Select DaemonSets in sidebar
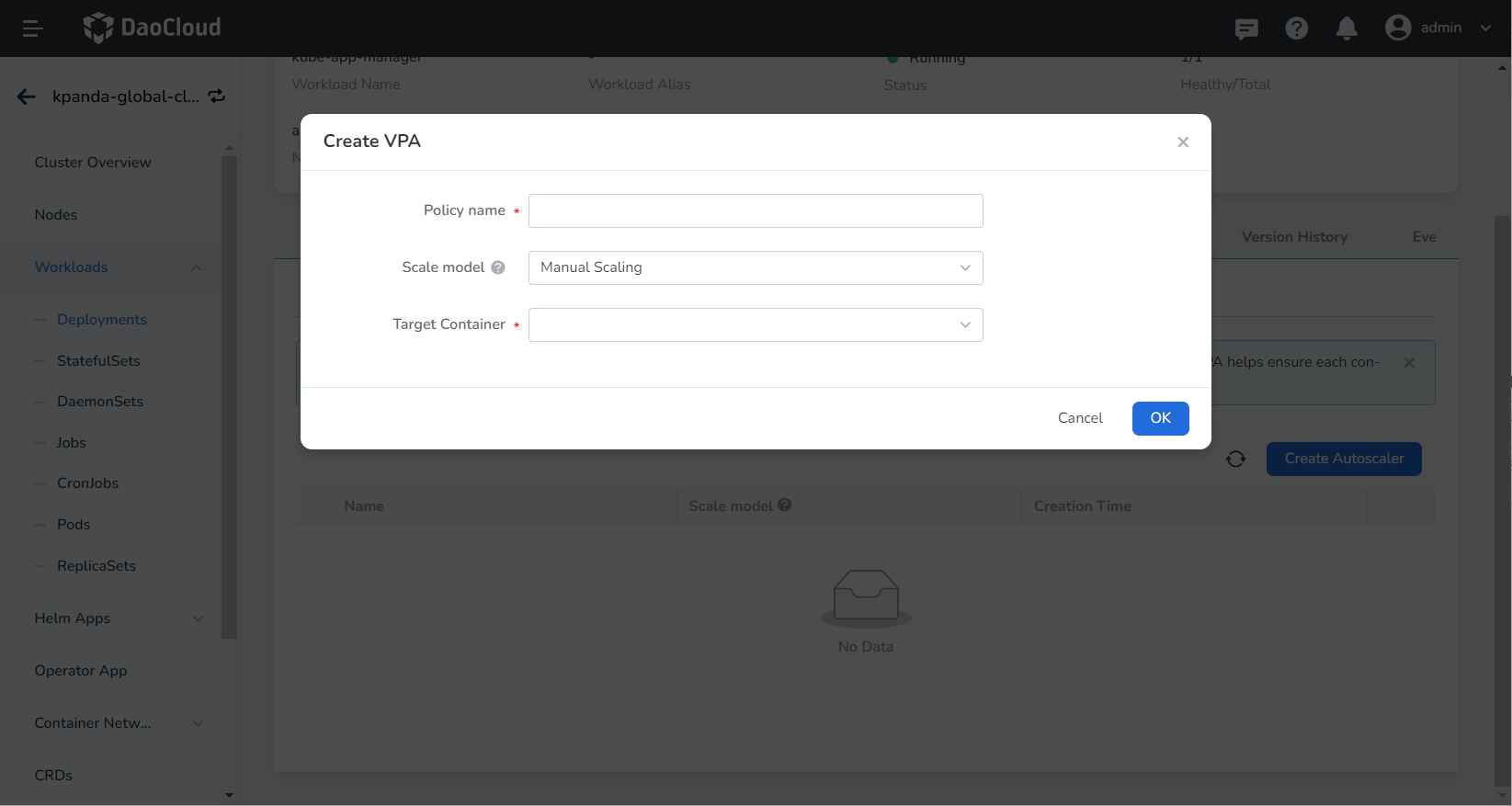This screenshot has width=1512, height=806. point(100,402)
